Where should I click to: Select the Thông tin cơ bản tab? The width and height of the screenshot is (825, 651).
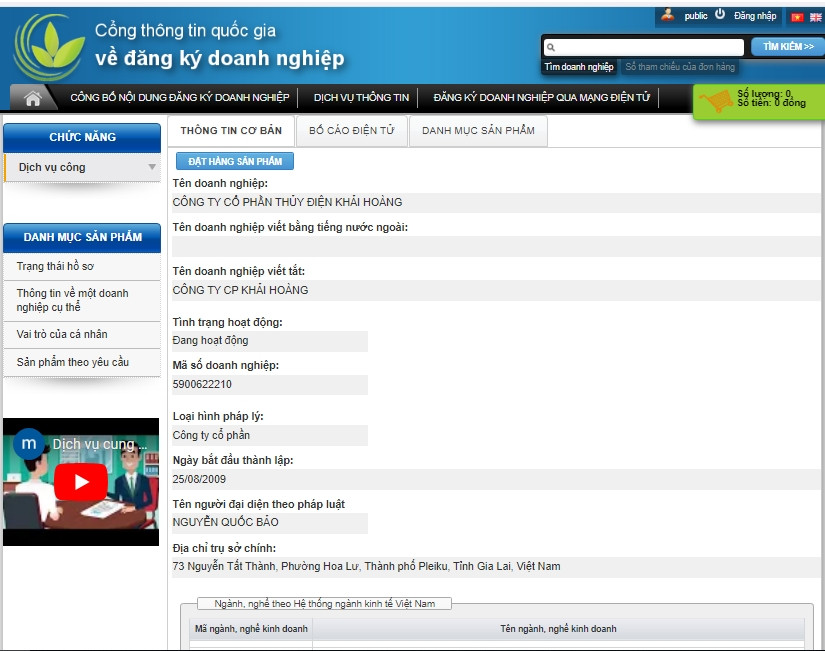pos(231,131)
